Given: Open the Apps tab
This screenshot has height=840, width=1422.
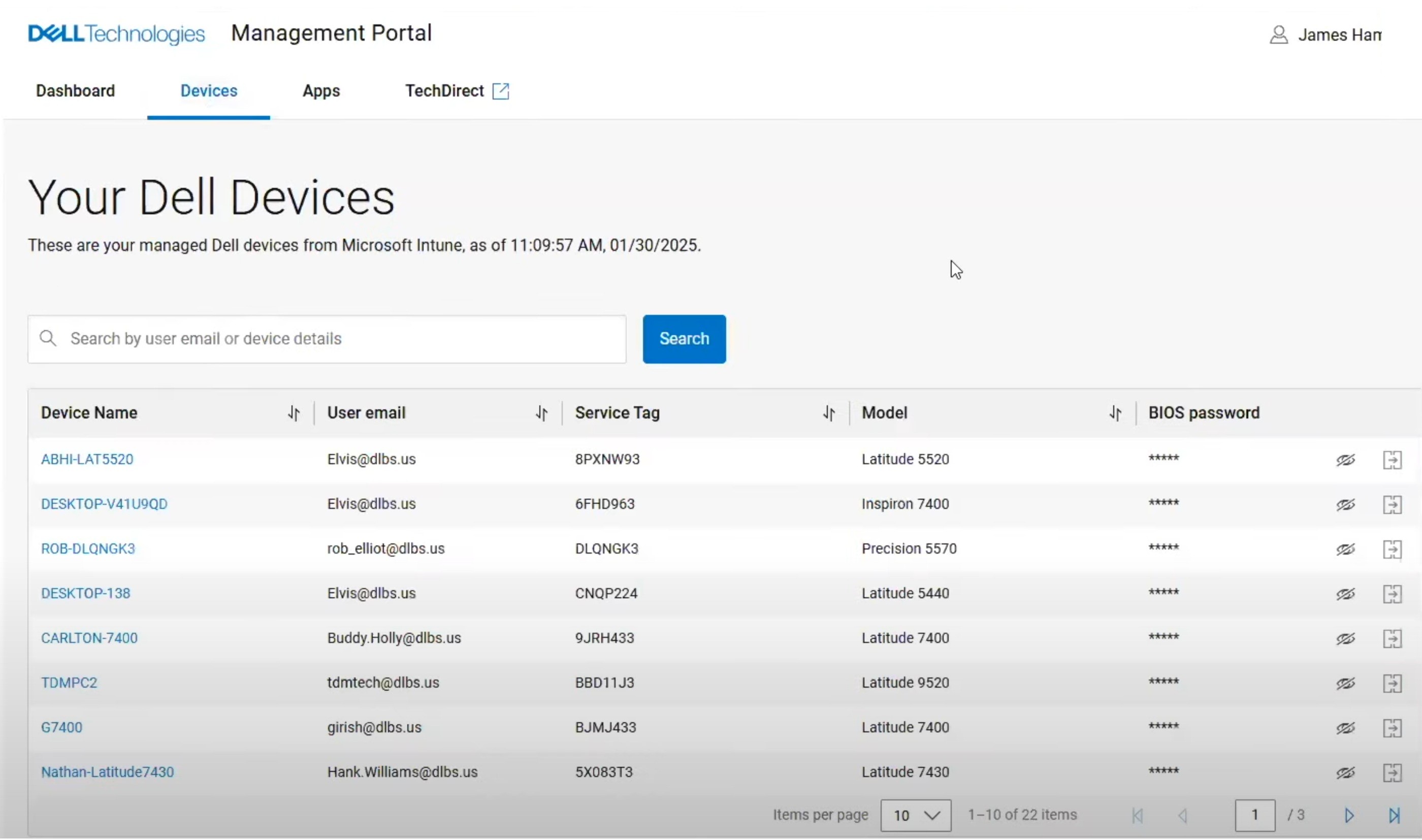Looking at the screenshot, I should [x=321, y=90].
